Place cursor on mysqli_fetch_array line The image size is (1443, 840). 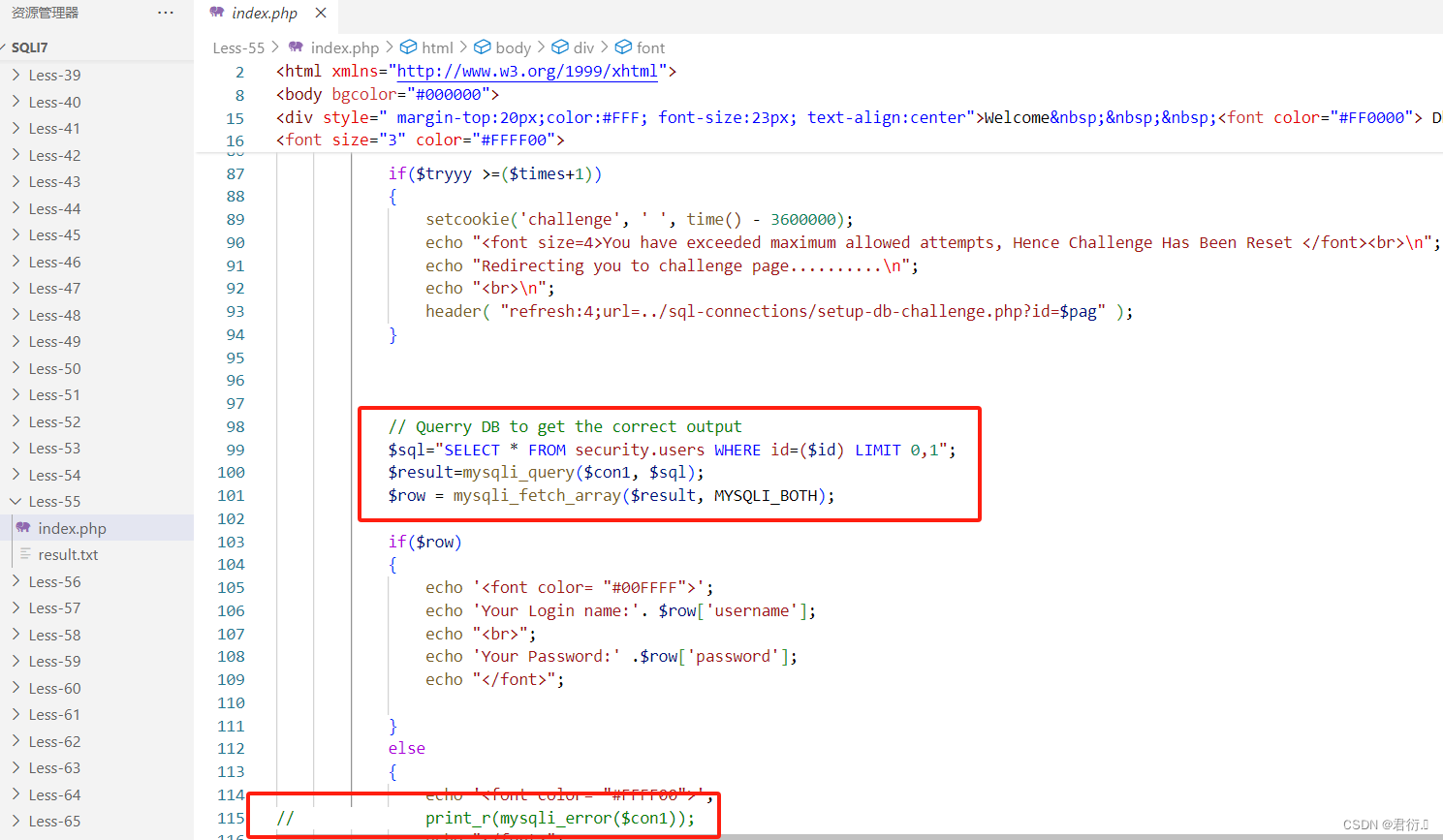click(611, 496)
